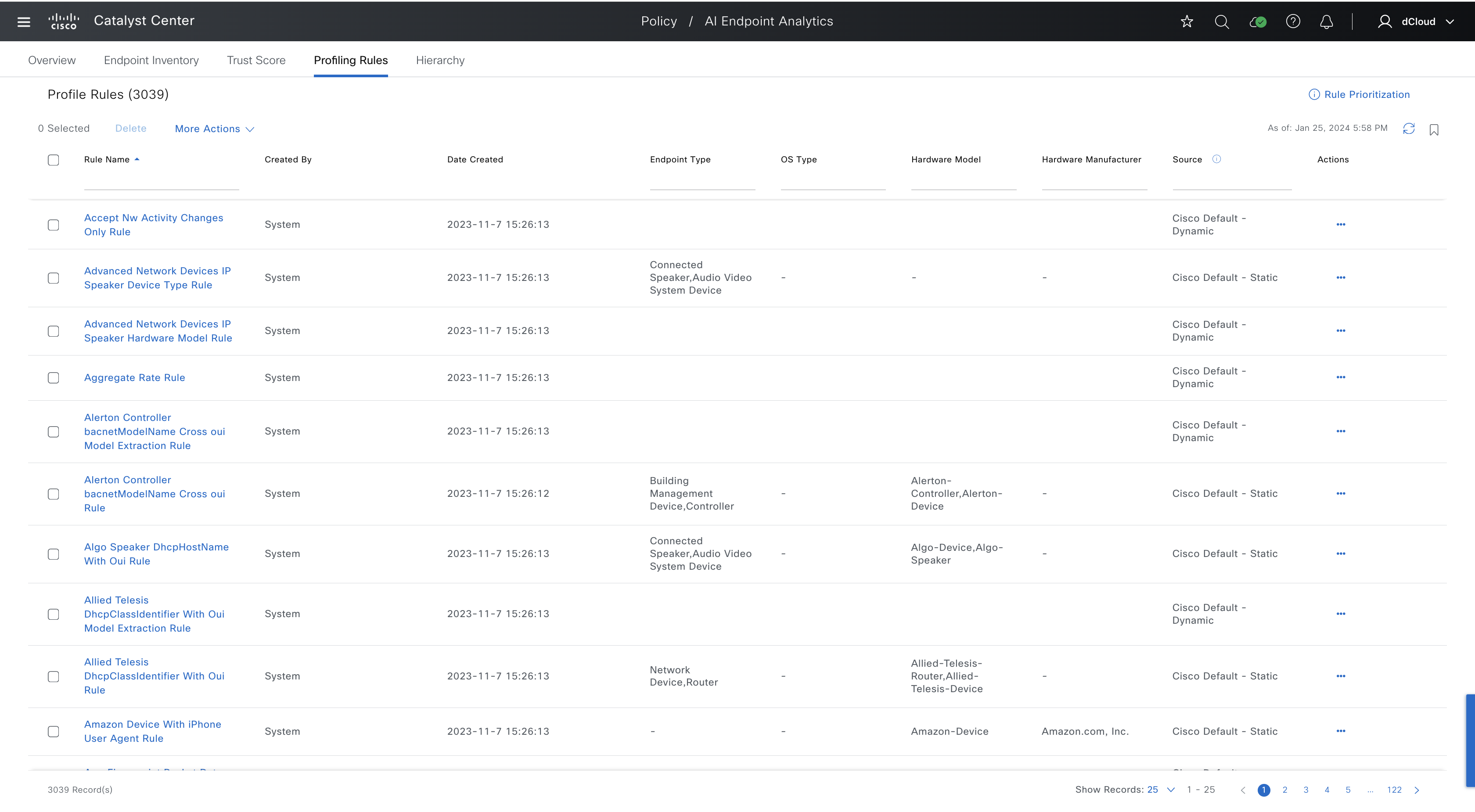Click the Source column info icon
The width and height of the screenshot is (1475, 812).
(x=1216, y=159)
